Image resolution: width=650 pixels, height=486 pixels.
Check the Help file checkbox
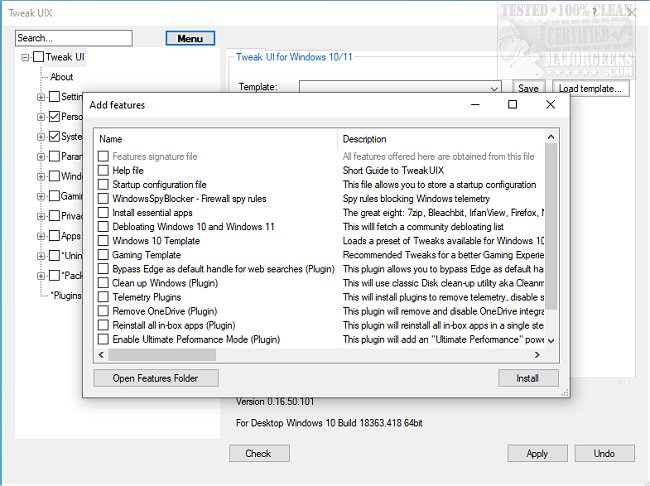(103, 171)
